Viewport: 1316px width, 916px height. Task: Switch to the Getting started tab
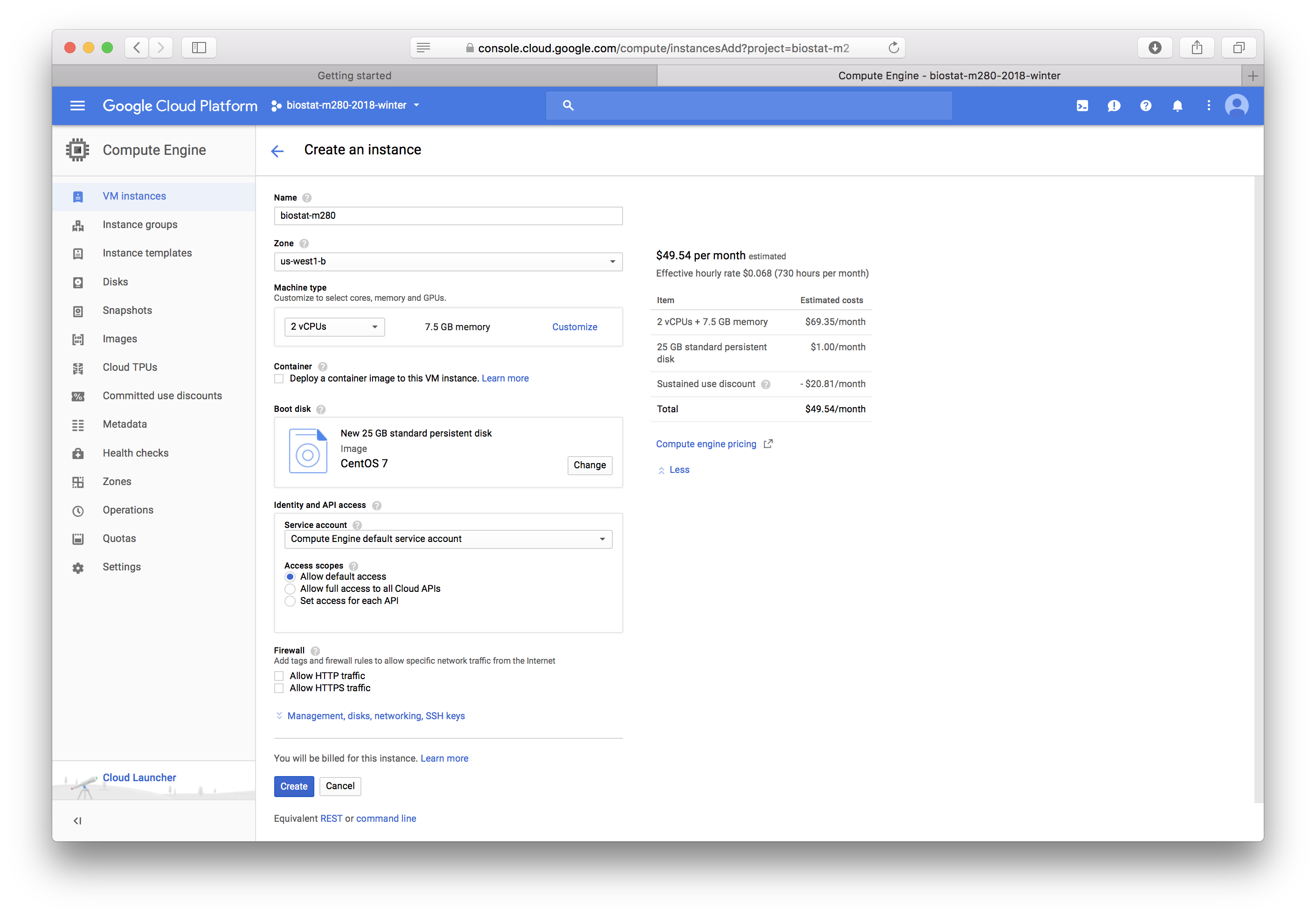click(354, 76)
